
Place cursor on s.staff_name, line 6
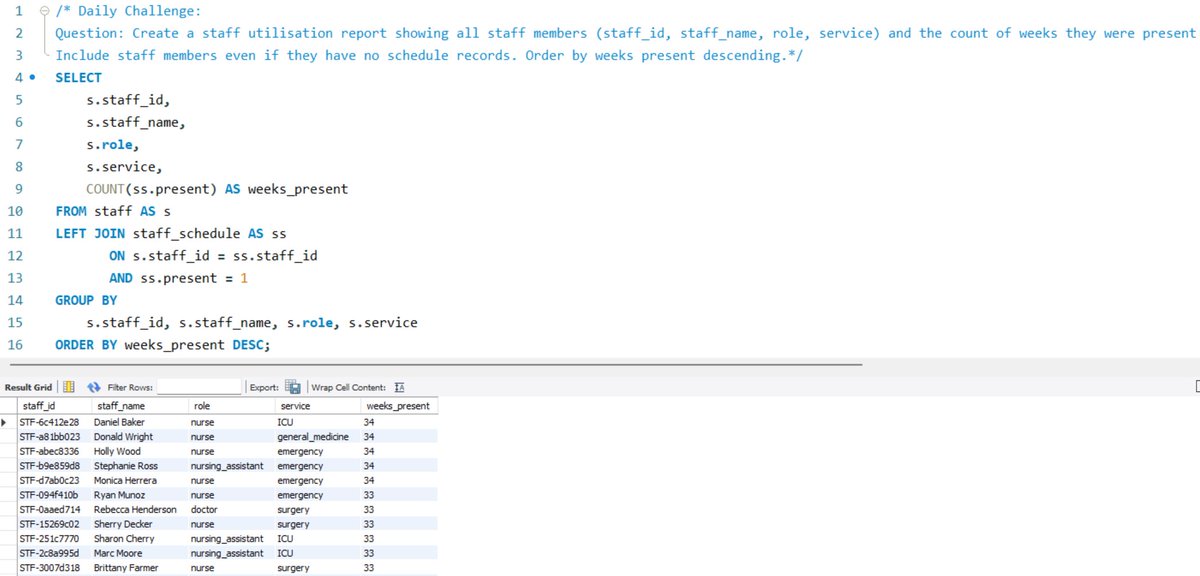pos(136,122)
